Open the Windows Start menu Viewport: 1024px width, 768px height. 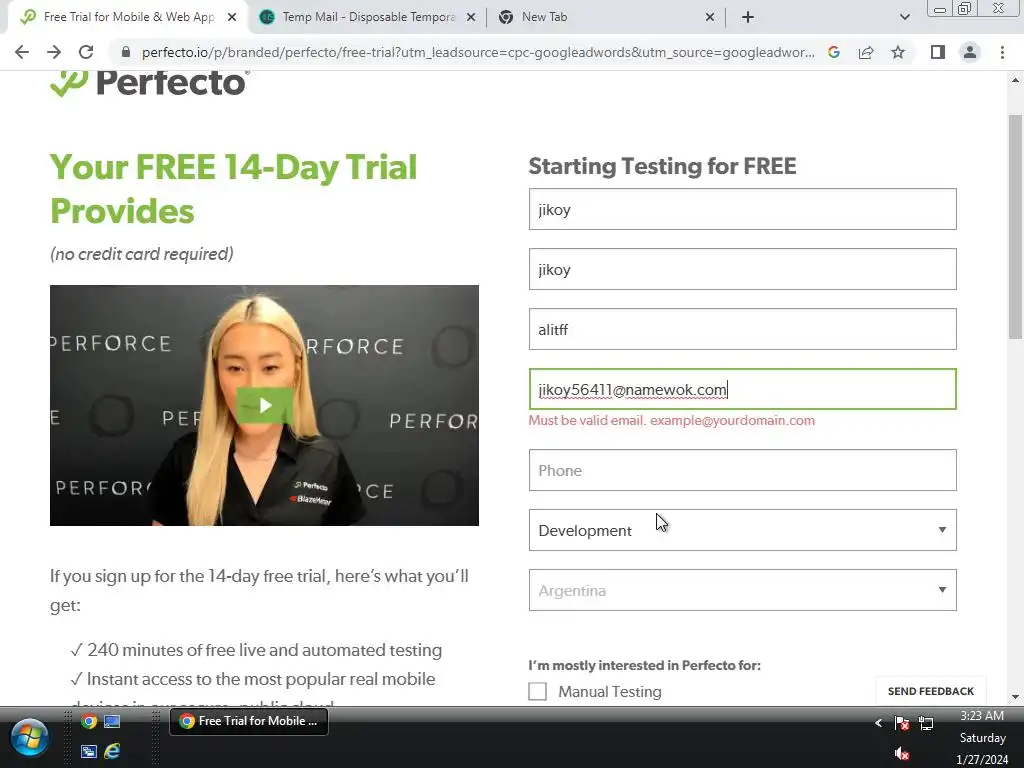tap(29, 738)
